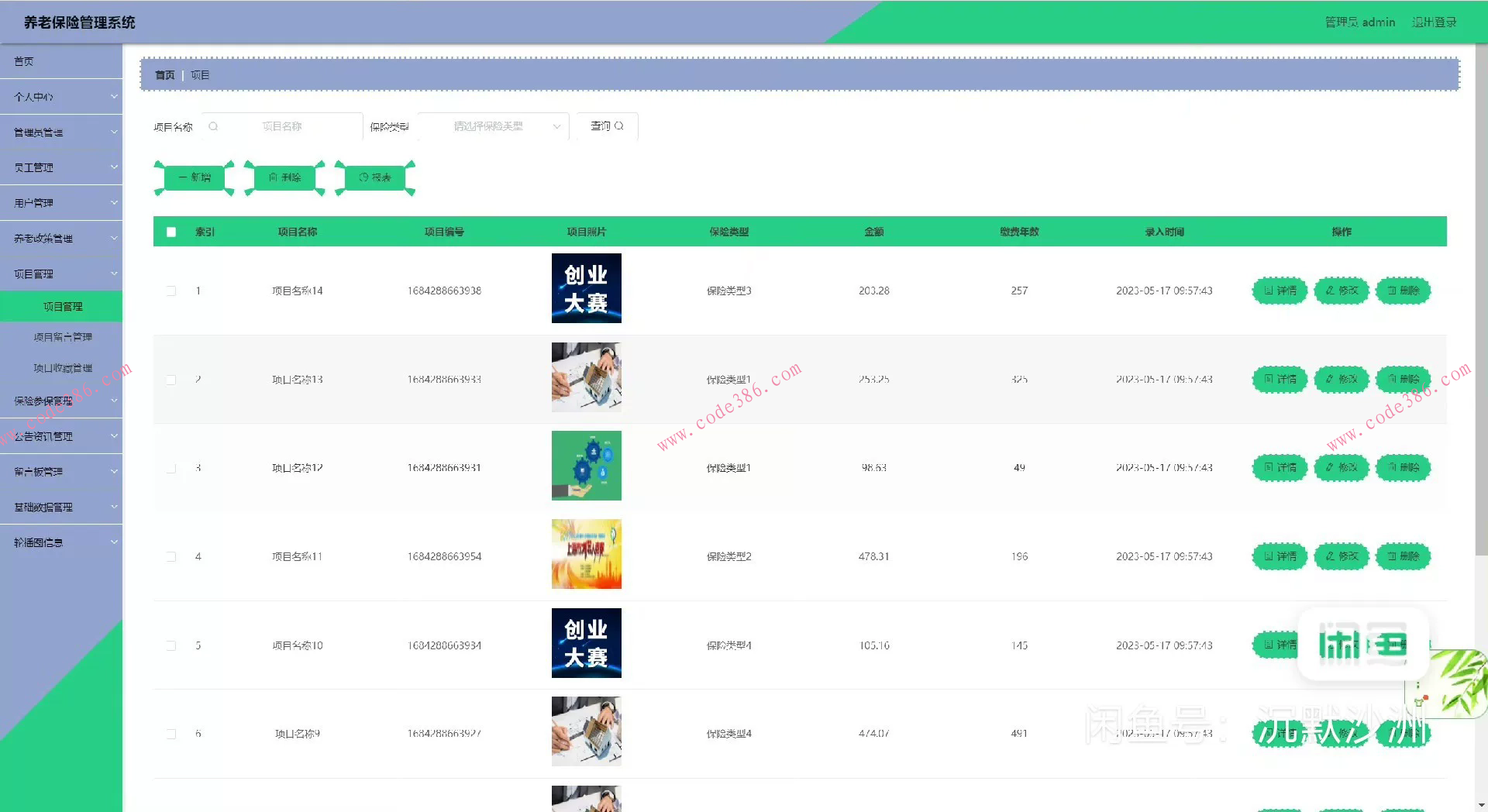1488x812 pixels.
Task: Open the 项目留言管理 submenu item
Action: click(x=62, y=337)
